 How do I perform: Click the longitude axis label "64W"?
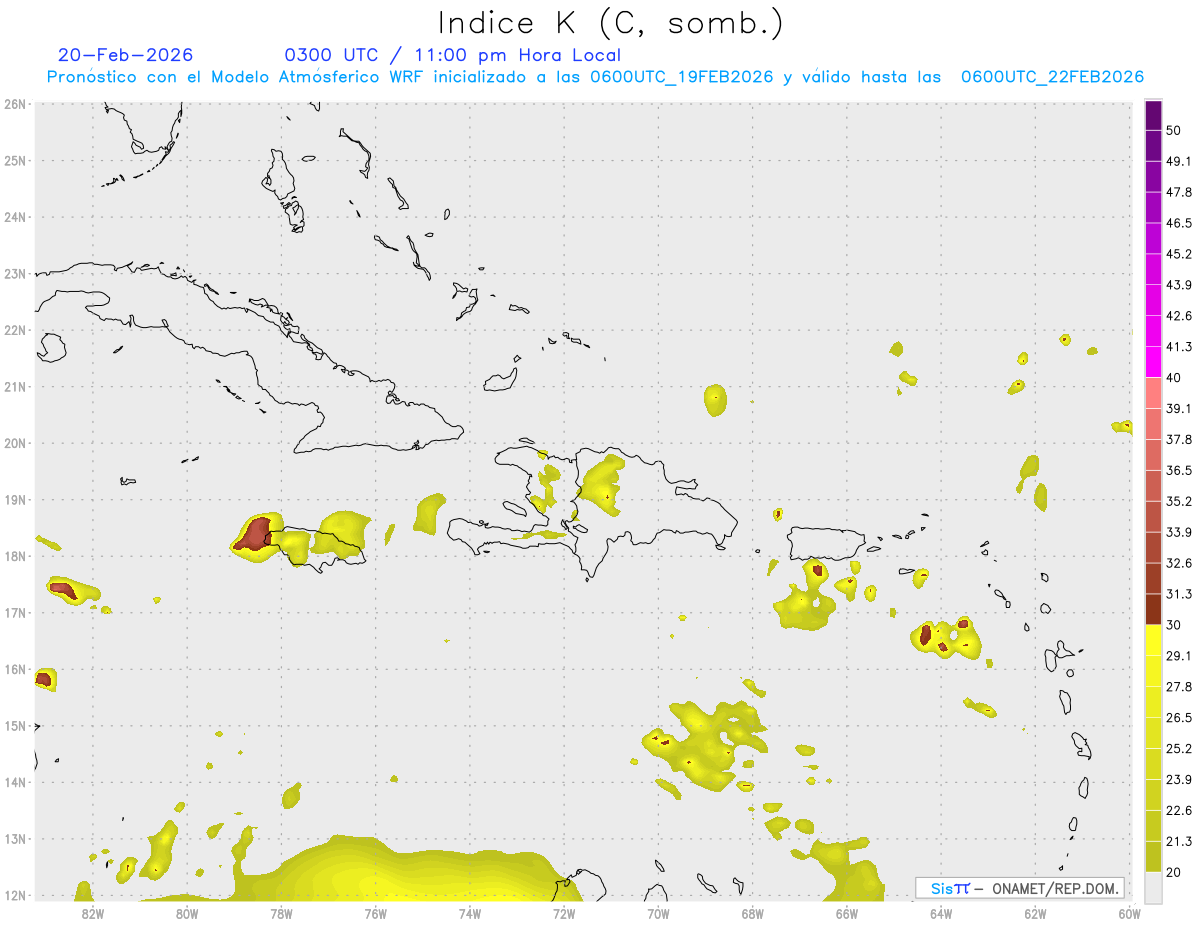pyautogui.click(x=941, y=914)
